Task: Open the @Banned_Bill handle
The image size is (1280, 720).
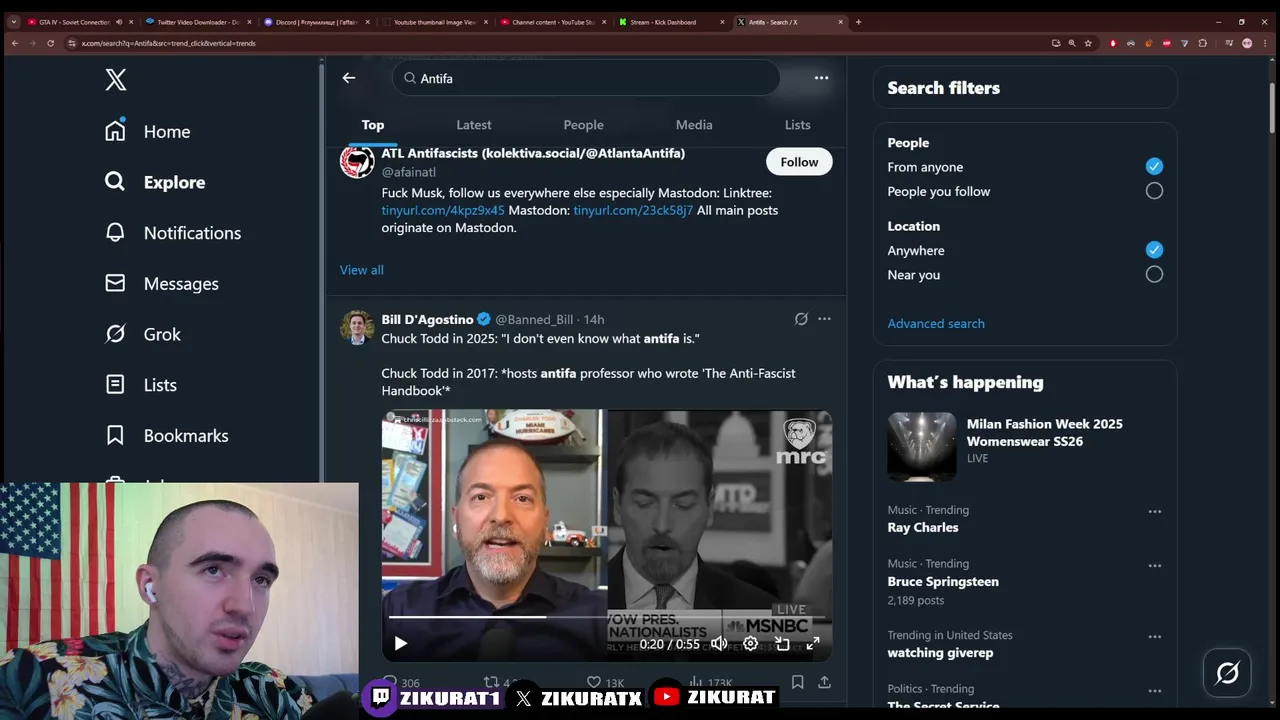Action: click(x=534, y=319)
